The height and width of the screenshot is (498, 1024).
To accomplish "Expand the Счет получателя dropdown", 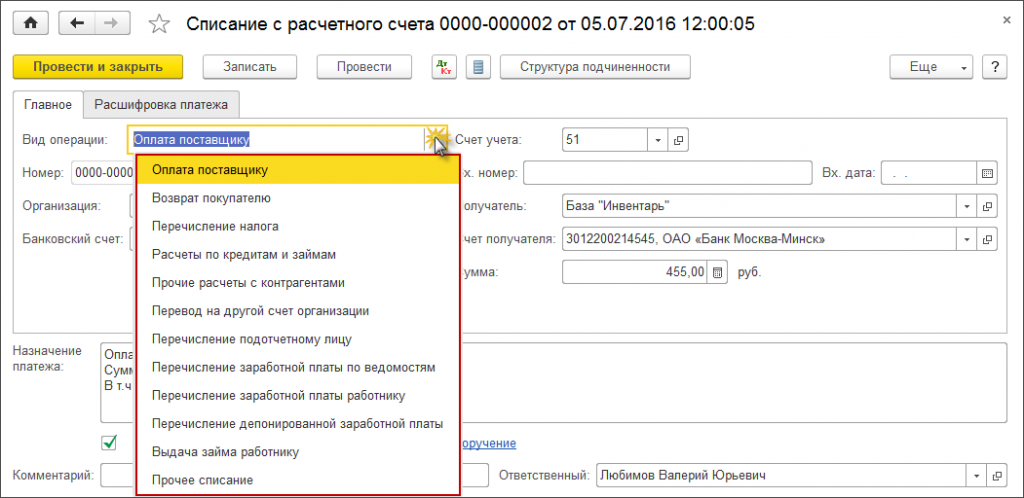I will [x=967, y=239].
